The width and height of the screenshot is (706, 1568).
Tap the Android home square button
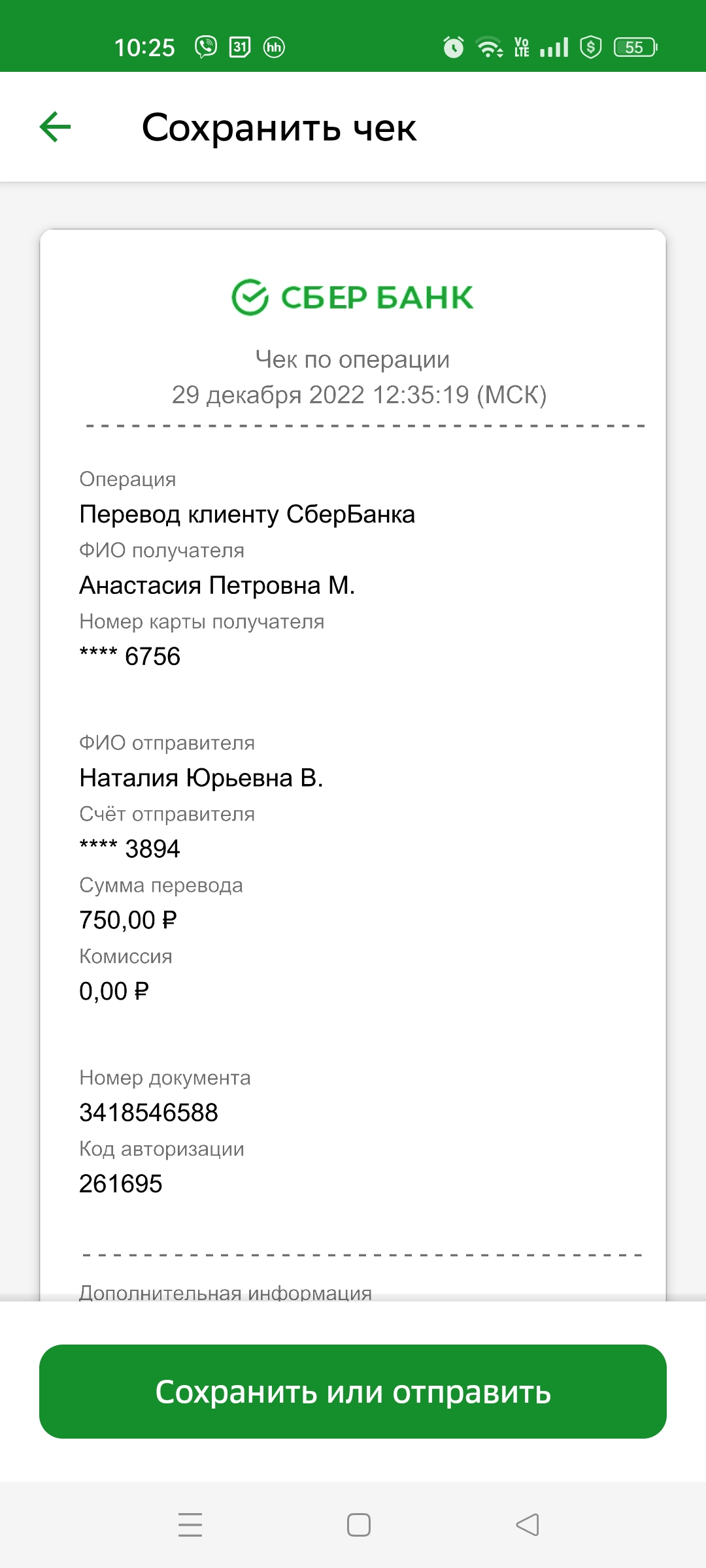coord(359,1525)
